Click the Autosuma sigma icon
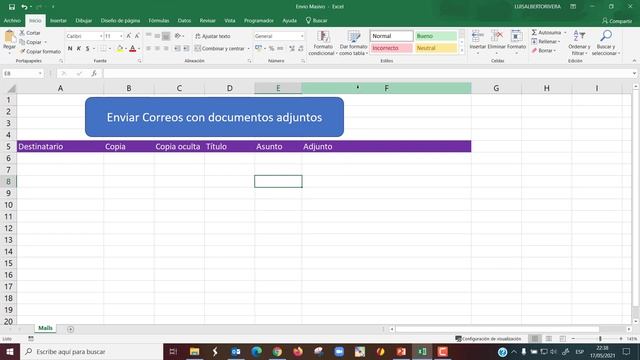The width and height of the screenshot is (640, 360). (x=534, y=32)
